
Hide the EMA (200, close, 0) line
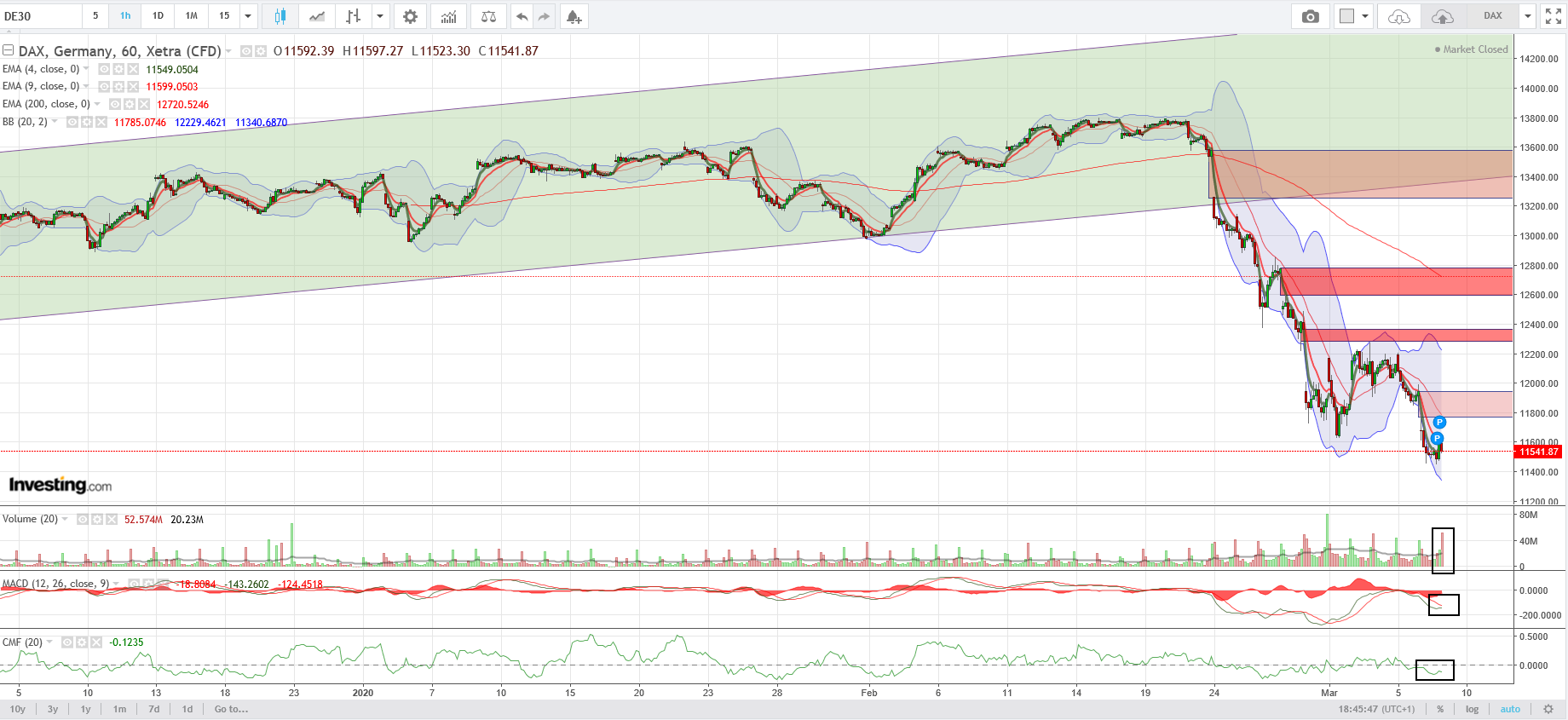(x=115, y=104)
